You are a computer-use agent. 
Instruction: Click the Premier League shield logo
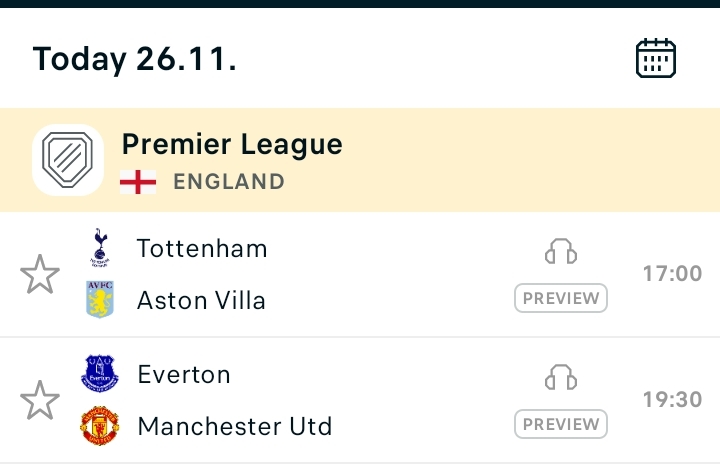click(68, 160)
